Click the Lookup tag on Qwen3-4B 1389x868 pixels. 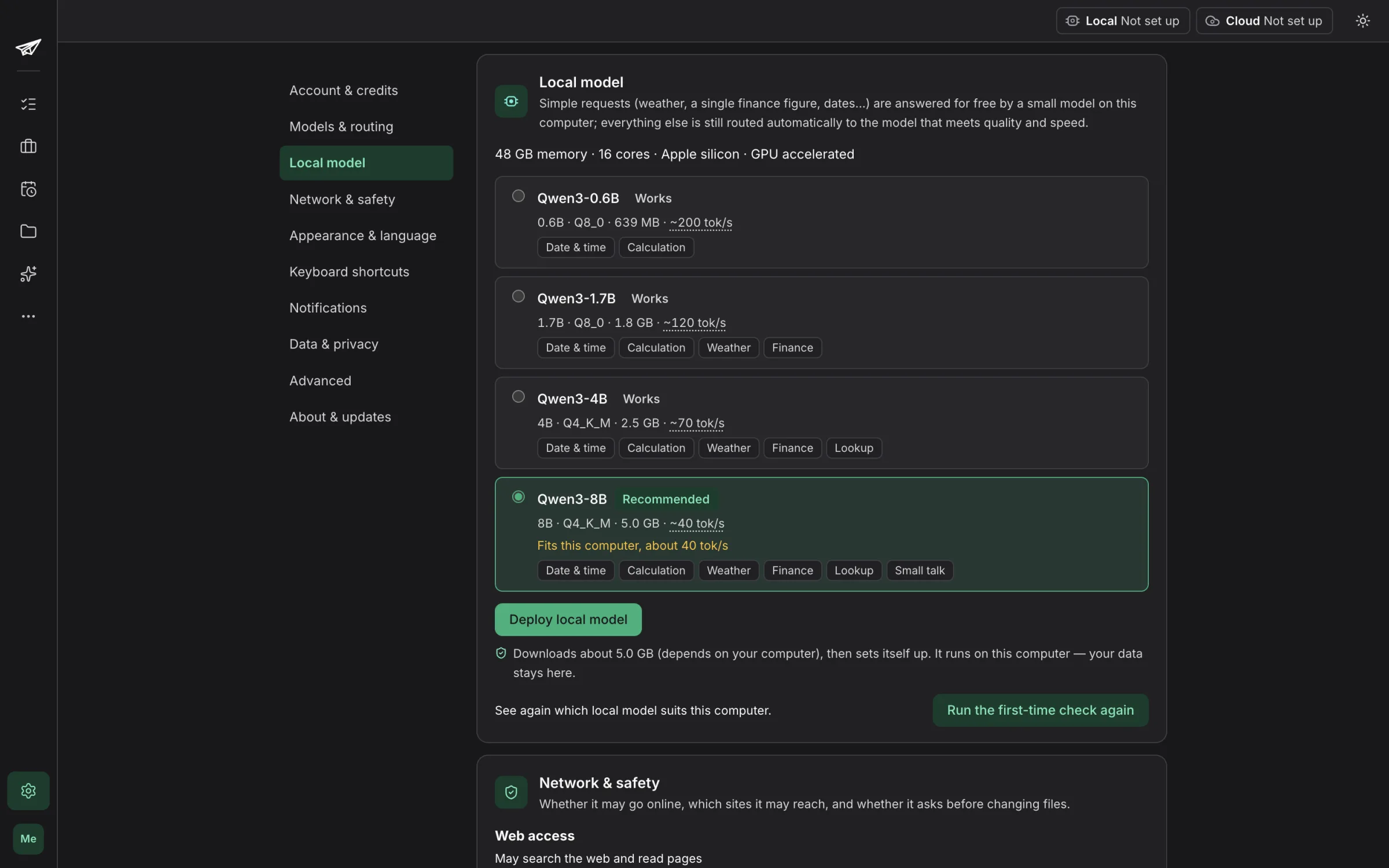[x=854, y=448]
